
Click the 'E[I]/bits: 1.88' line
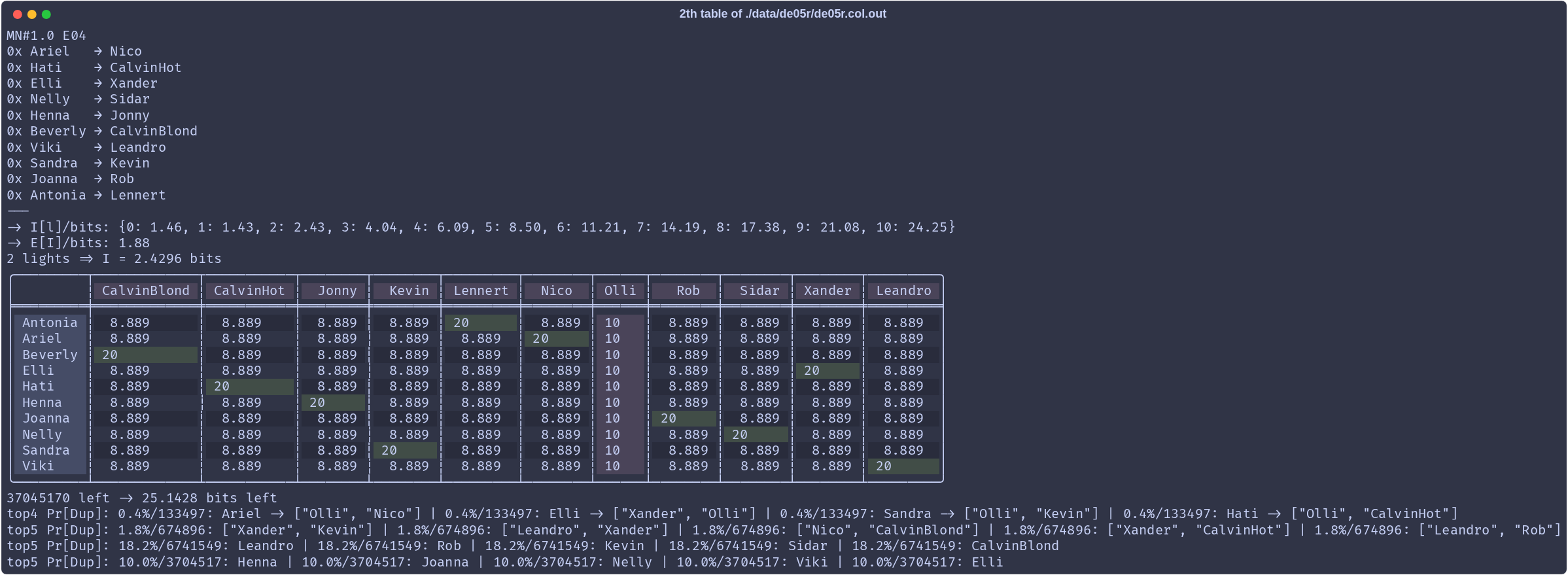coord(78,243)
